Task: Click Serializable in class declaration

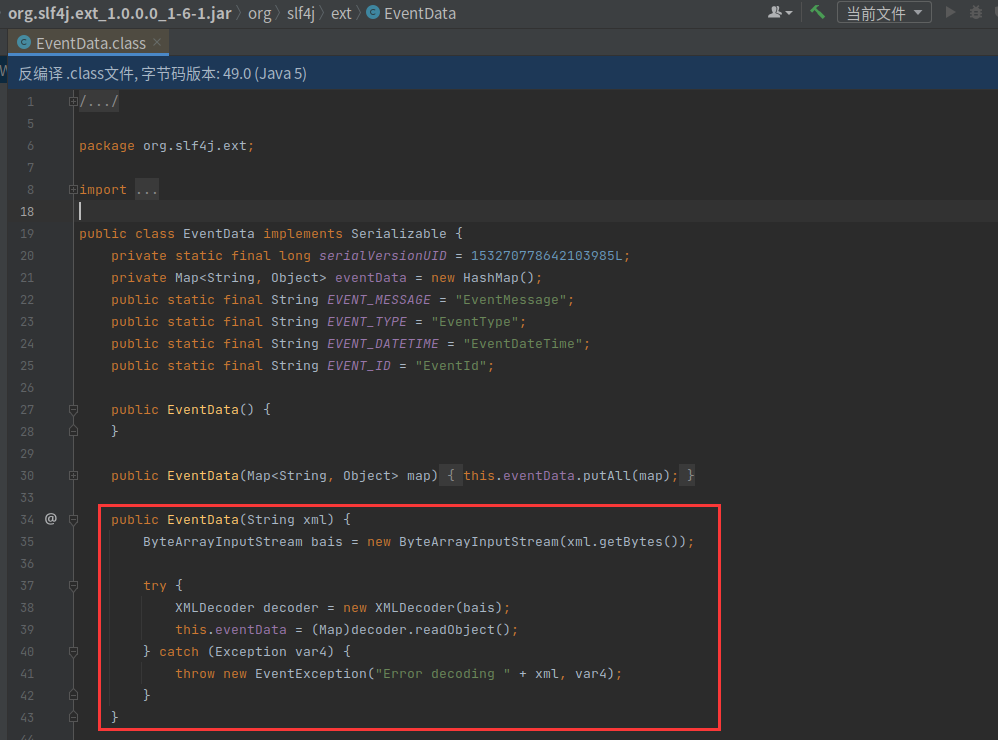Action: click(x=398, y=234)
